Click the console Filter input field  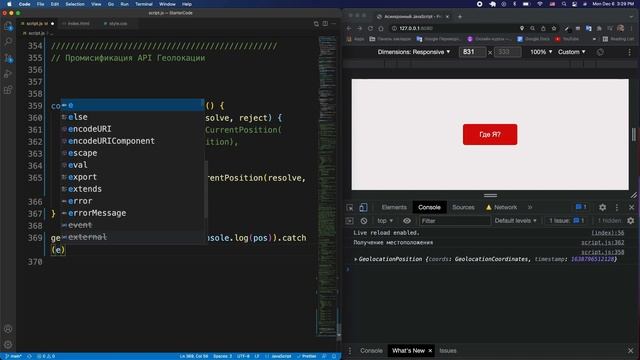point(455,221)
